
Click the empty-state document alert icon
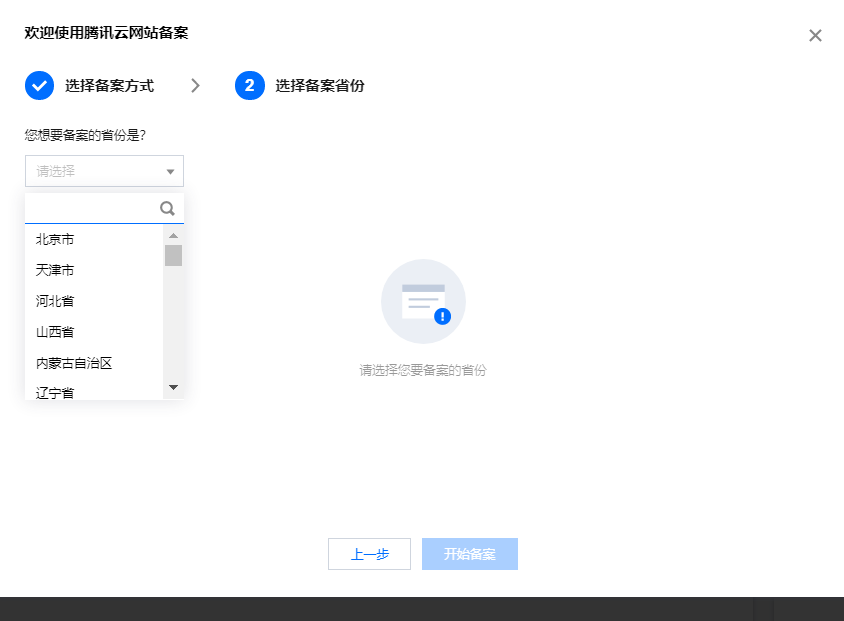click(x=424, y=301)
